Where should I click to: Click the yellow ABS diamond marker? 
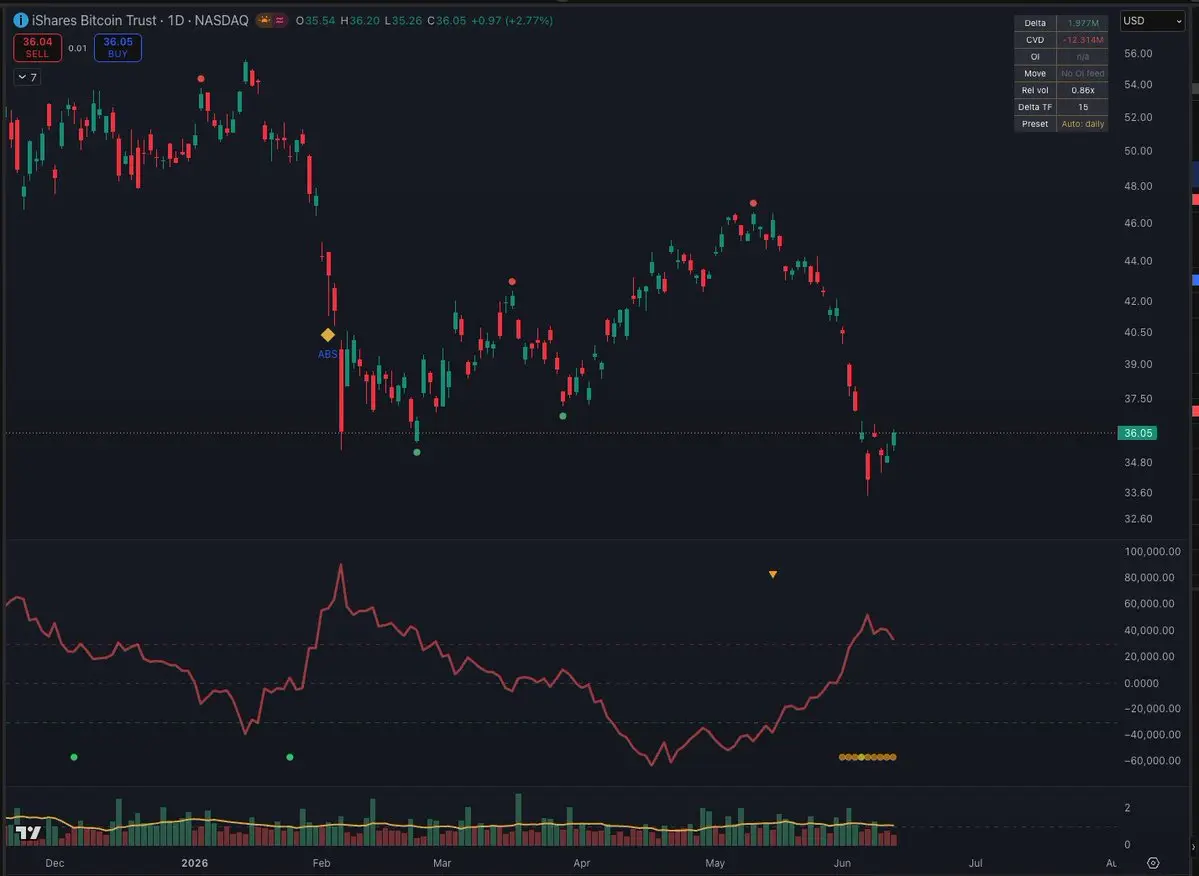[x=328, y=335]
